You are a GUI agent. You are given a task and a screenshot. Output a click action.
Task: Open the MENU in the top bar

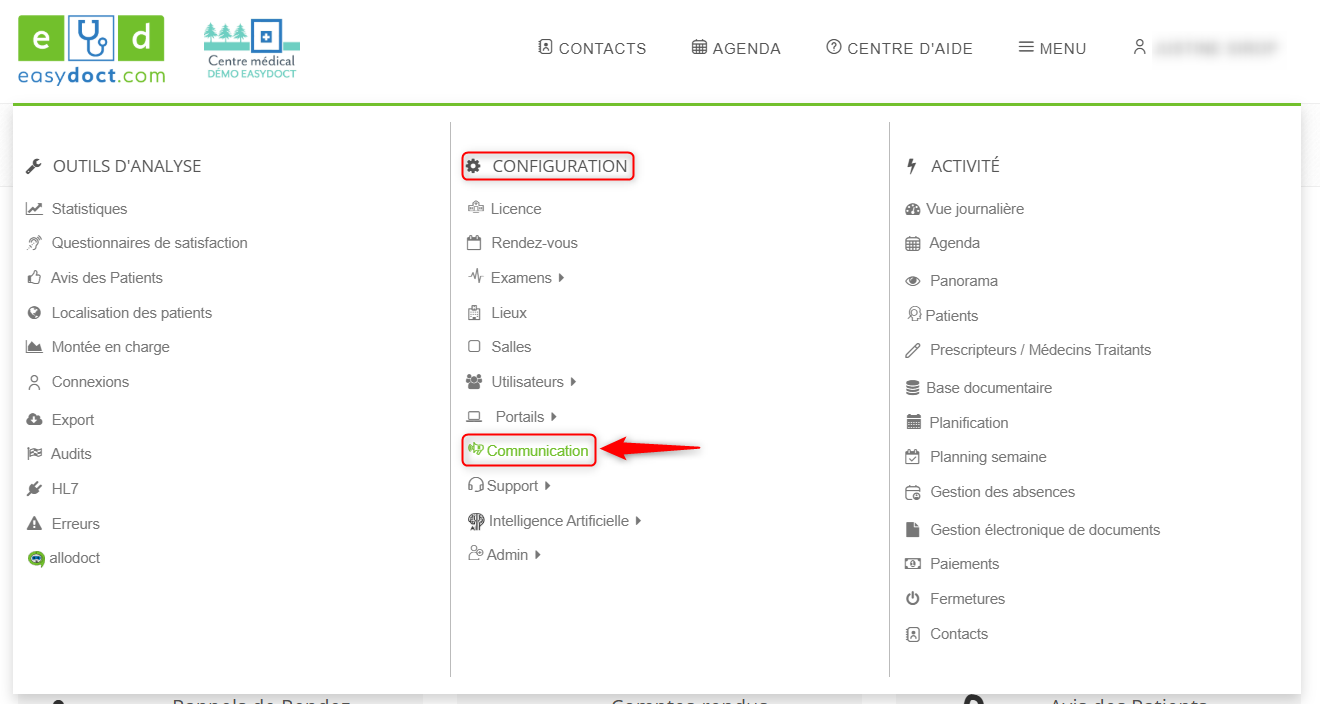coord(1052,48)
